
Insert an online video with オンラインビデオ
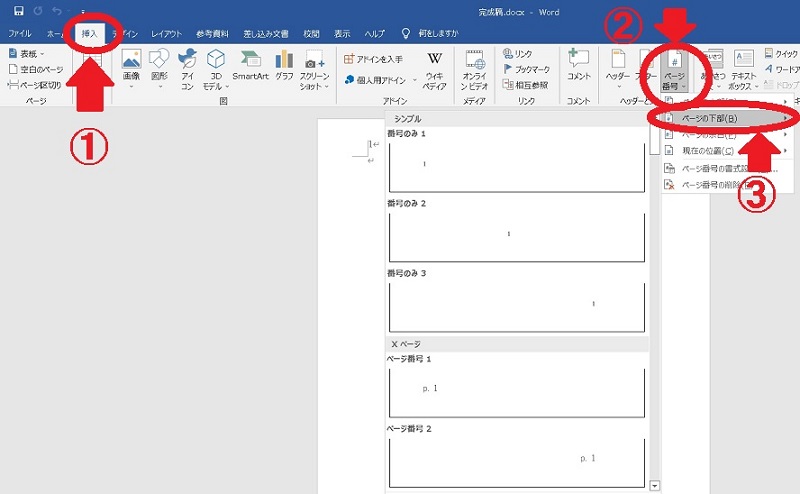(x=474, y=70)
